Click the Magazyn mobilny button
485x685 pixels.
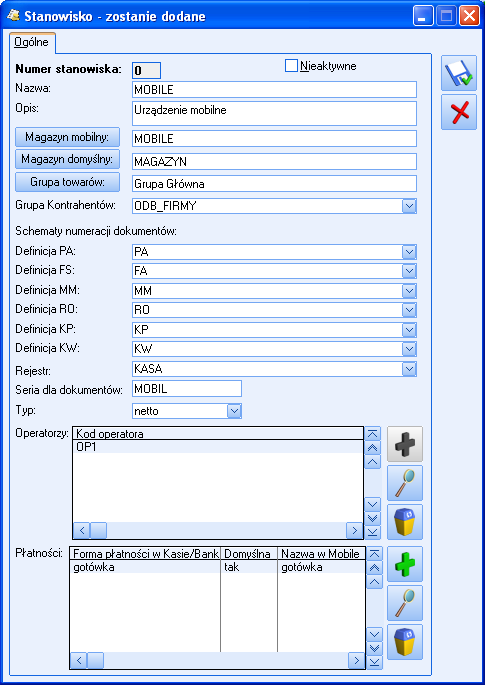[x=67, y=137]
